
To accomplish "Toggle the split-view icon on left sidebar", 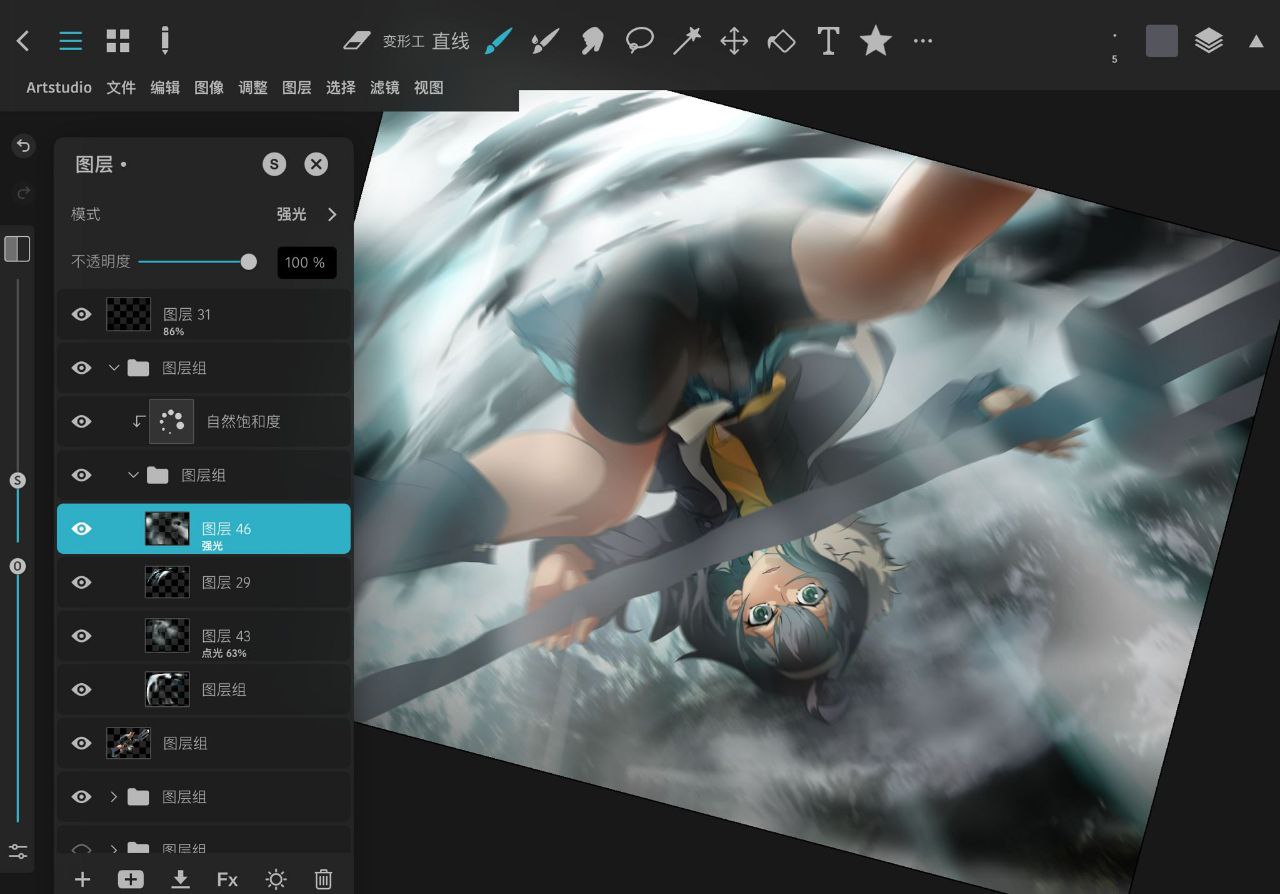I will coord(17,248).
